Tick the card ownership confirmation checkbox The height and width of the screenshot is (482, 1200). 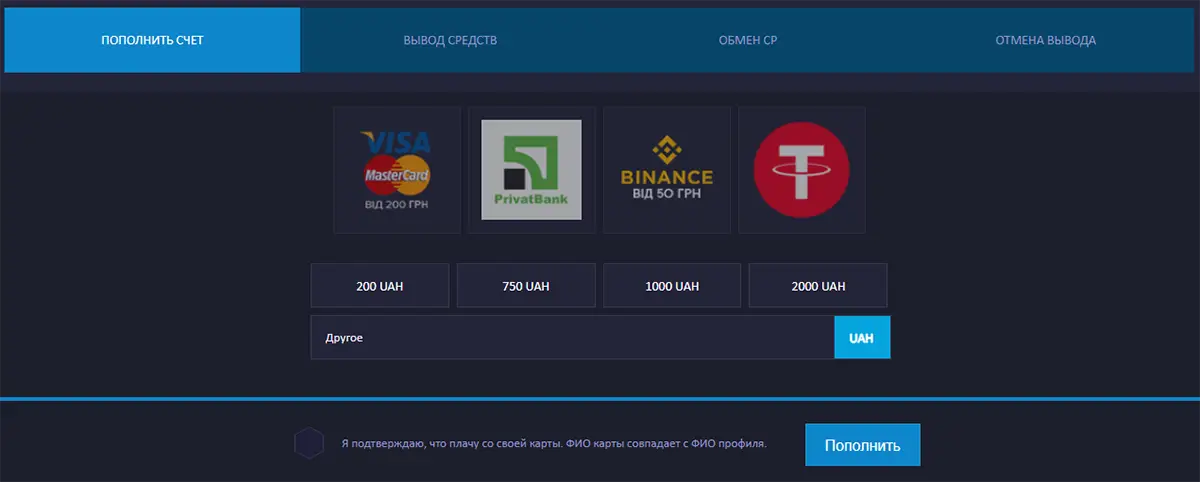coord(309,443)
